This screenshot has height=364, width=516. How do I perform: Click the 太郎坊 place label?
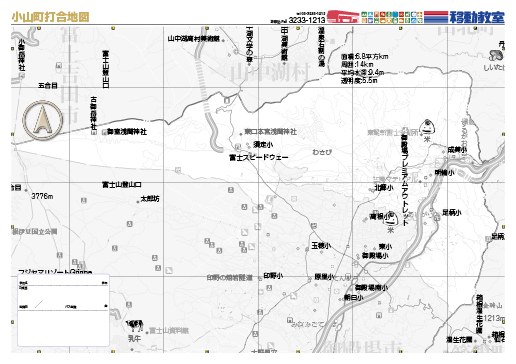point(150,199)
